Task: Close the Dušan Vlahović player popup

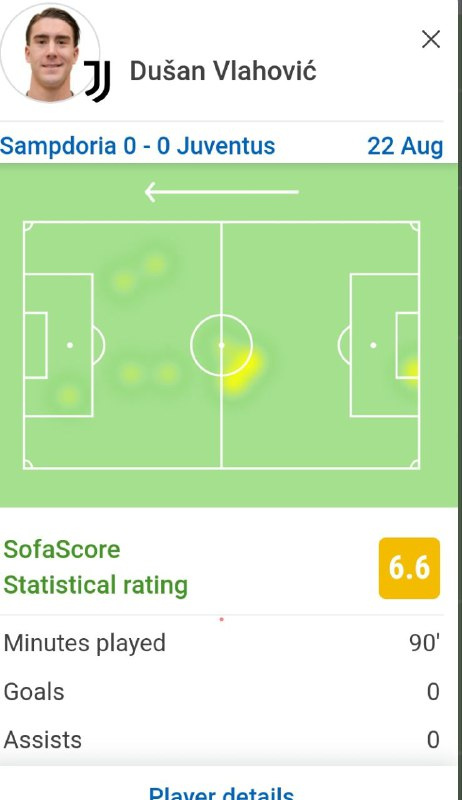Action: [x=431, y=39]
